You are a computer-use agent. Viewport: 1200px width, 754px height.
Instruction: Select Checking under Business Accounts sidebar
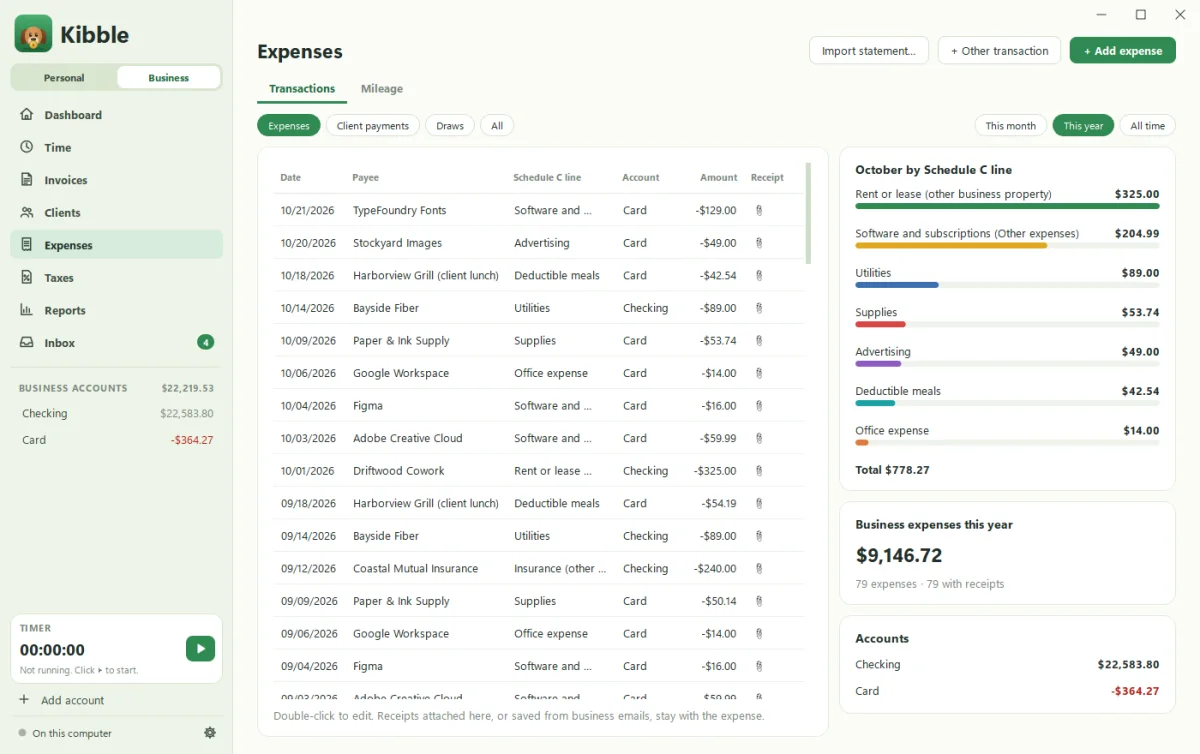(117, 413)
